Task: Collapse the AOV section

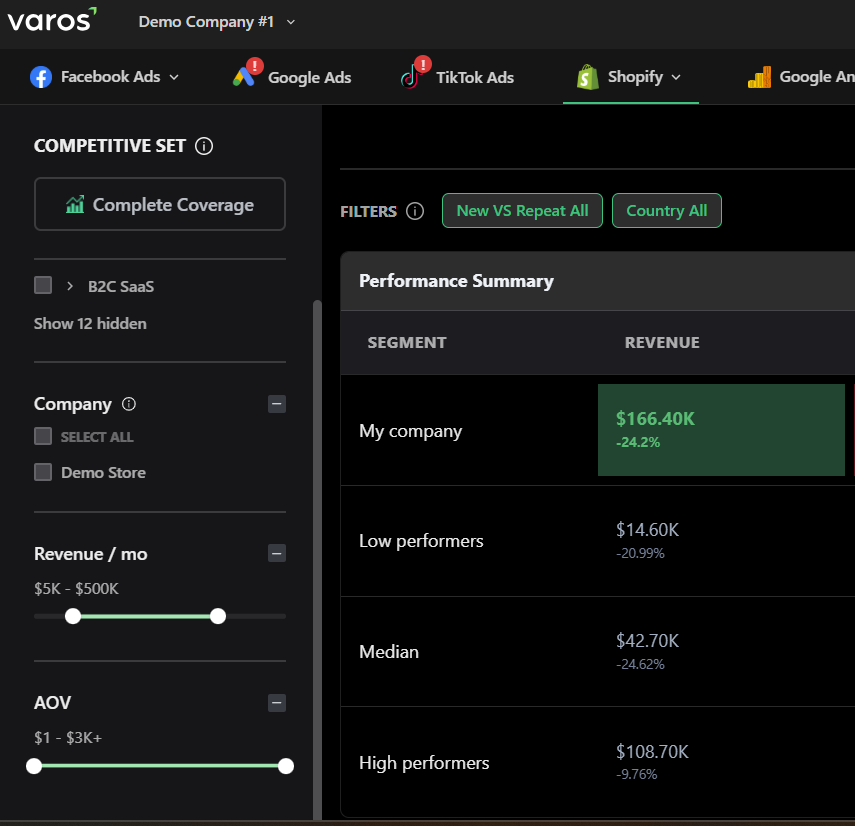Action: pyautogui.click(x=277, y=703)
